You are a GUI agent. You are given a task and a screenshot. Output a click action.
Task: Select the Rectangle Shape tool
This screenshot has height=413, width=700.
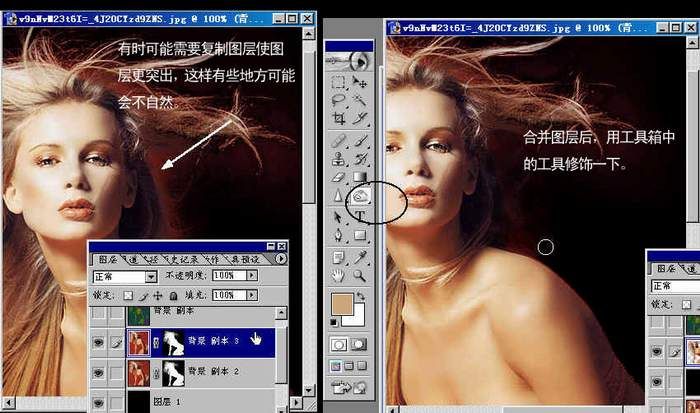[360, 235]
